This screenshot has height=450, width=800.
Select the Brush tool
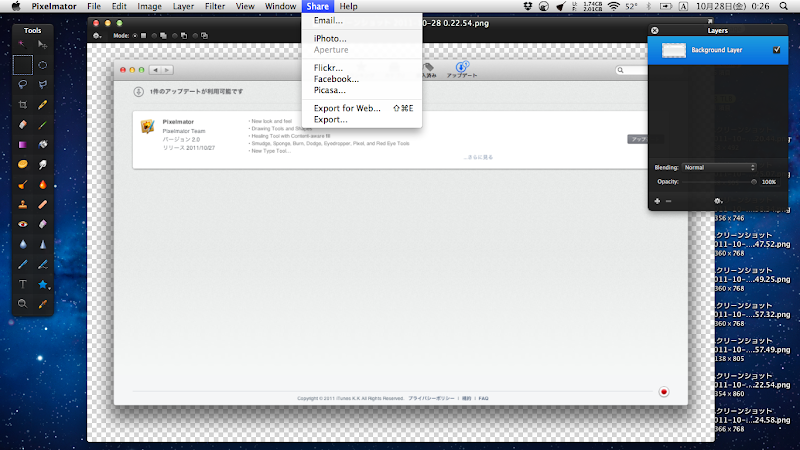[x=43, y=124]
